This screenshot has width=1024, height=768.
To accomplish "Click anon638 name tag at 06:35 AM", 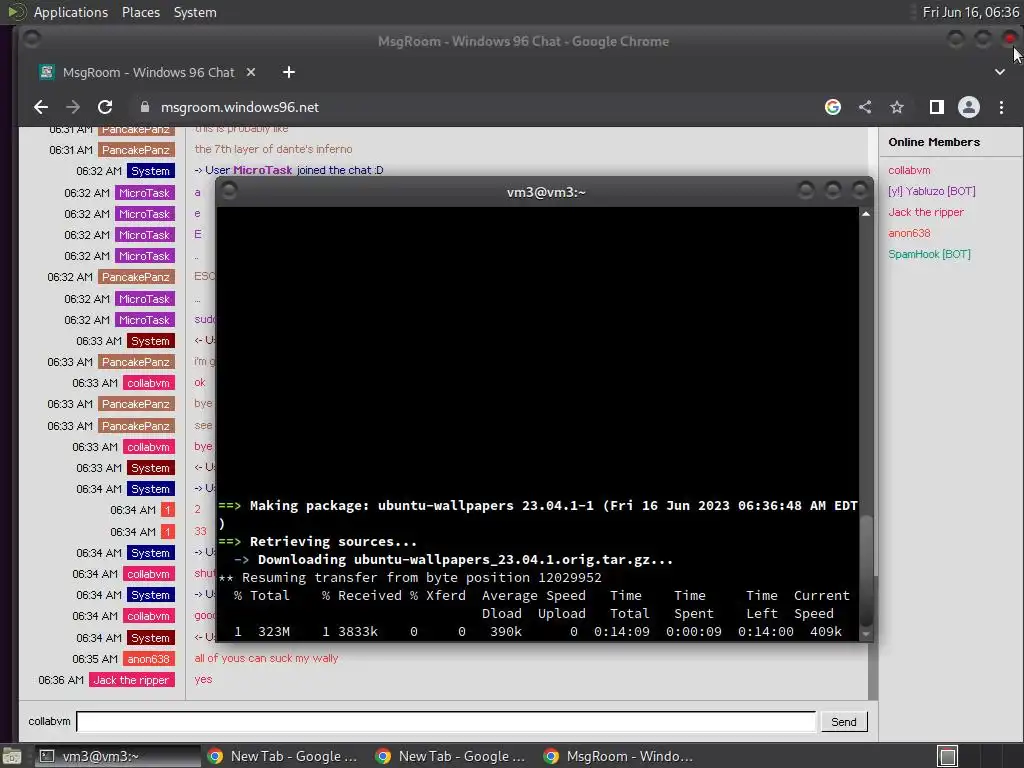I will 148,659.
